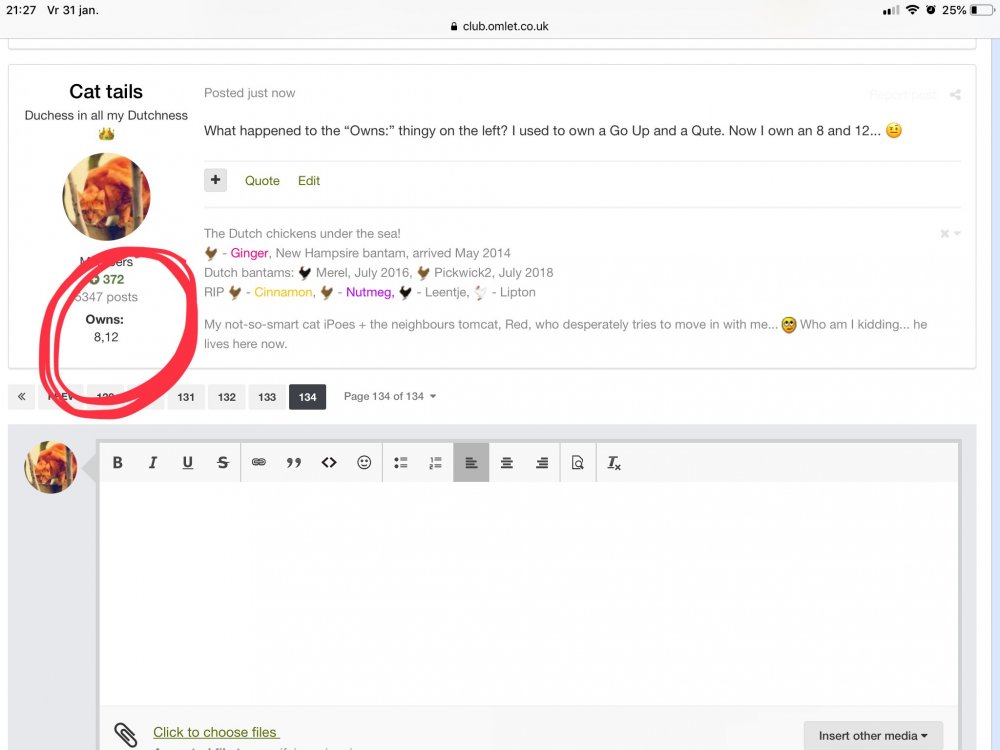Insert a quote block
The height and width of the screenshot is (750, 1000).
tap(294, 462)
